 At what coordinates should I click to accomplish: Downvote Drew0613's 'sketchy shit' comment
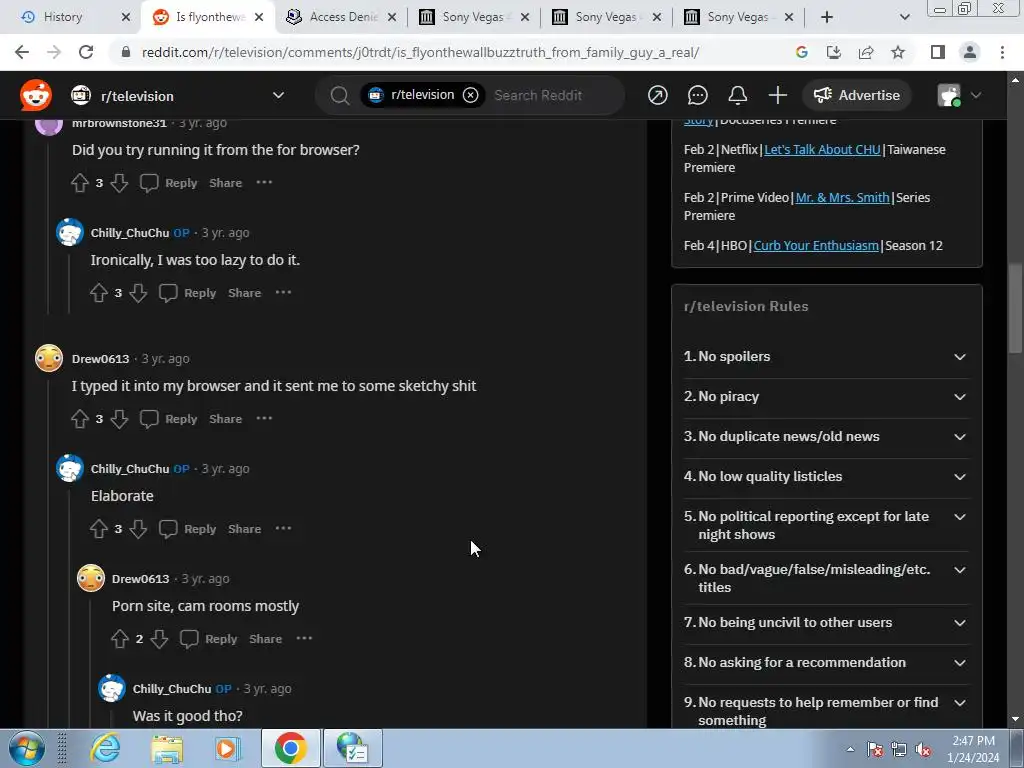click(119, 419)
